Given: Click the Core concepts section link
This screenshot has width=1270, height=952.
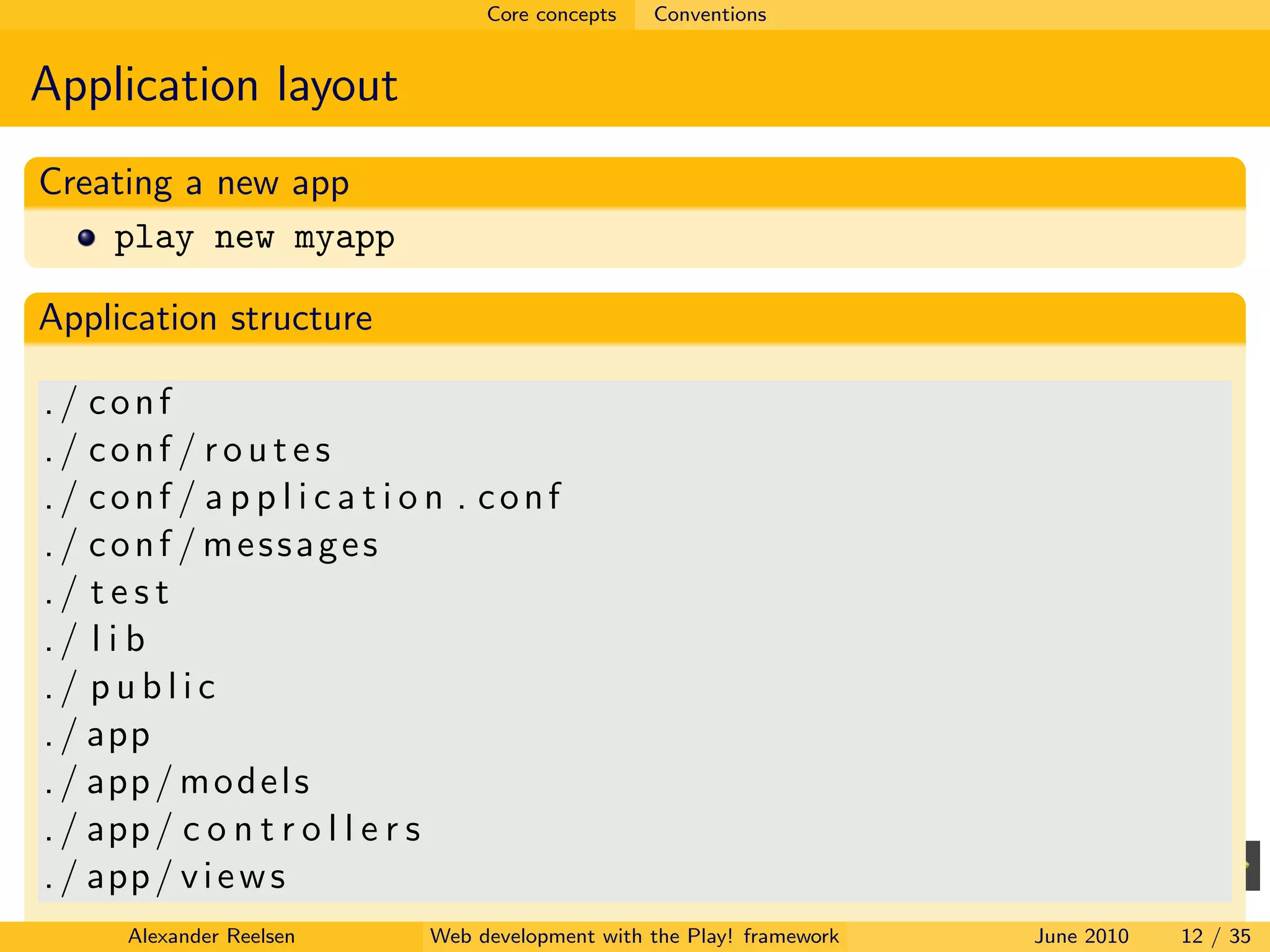Looking at the screenshot, I should pos(551,14).
